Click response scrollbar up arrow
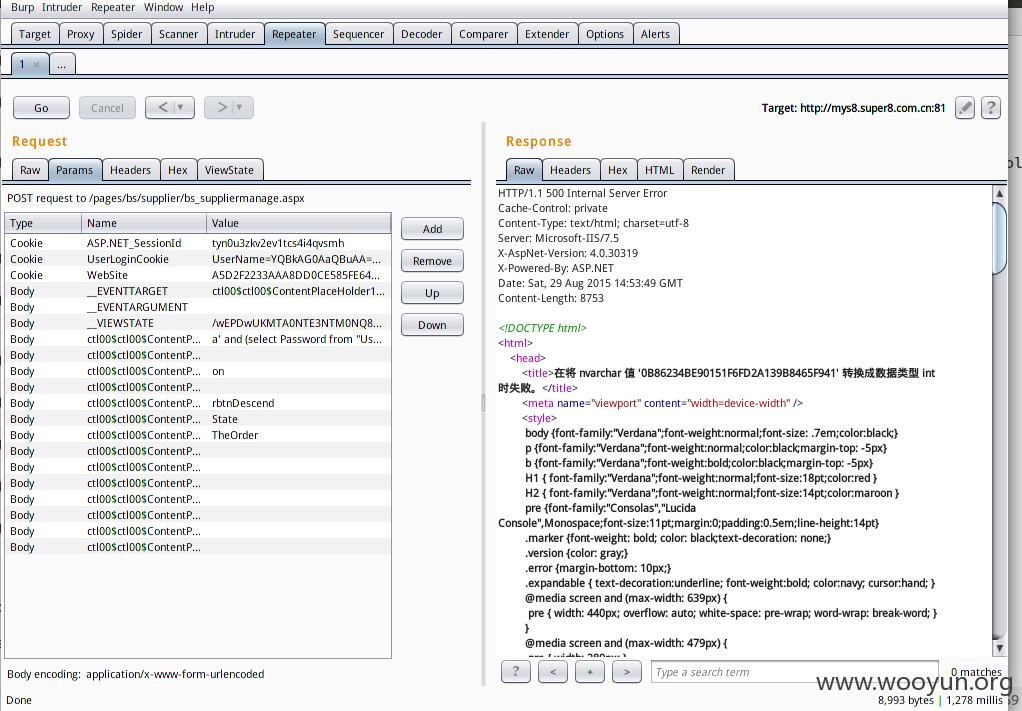Viewport: 1022px width, 711px height. tap(999, 193)
